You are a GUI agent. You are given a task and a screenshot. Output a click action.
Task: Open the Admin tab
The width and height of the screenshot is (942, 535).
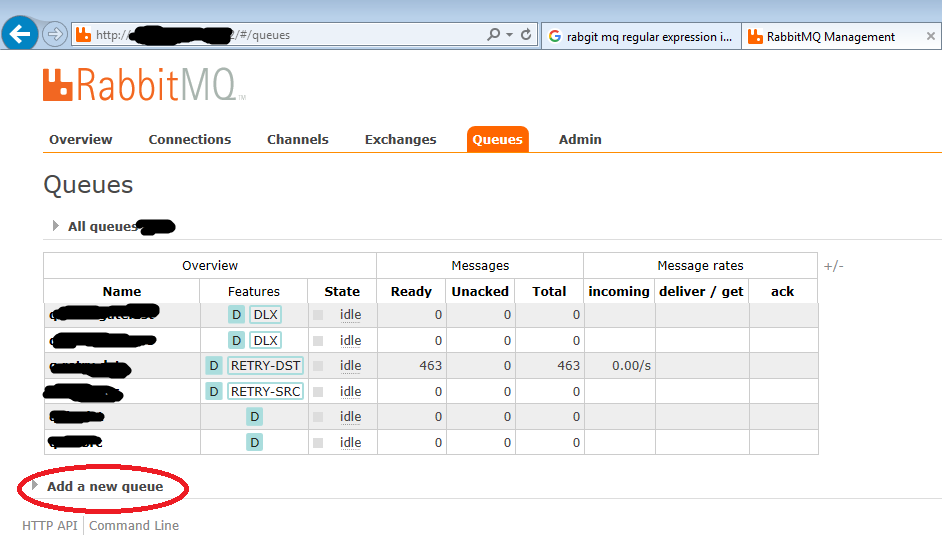[580, 139]
